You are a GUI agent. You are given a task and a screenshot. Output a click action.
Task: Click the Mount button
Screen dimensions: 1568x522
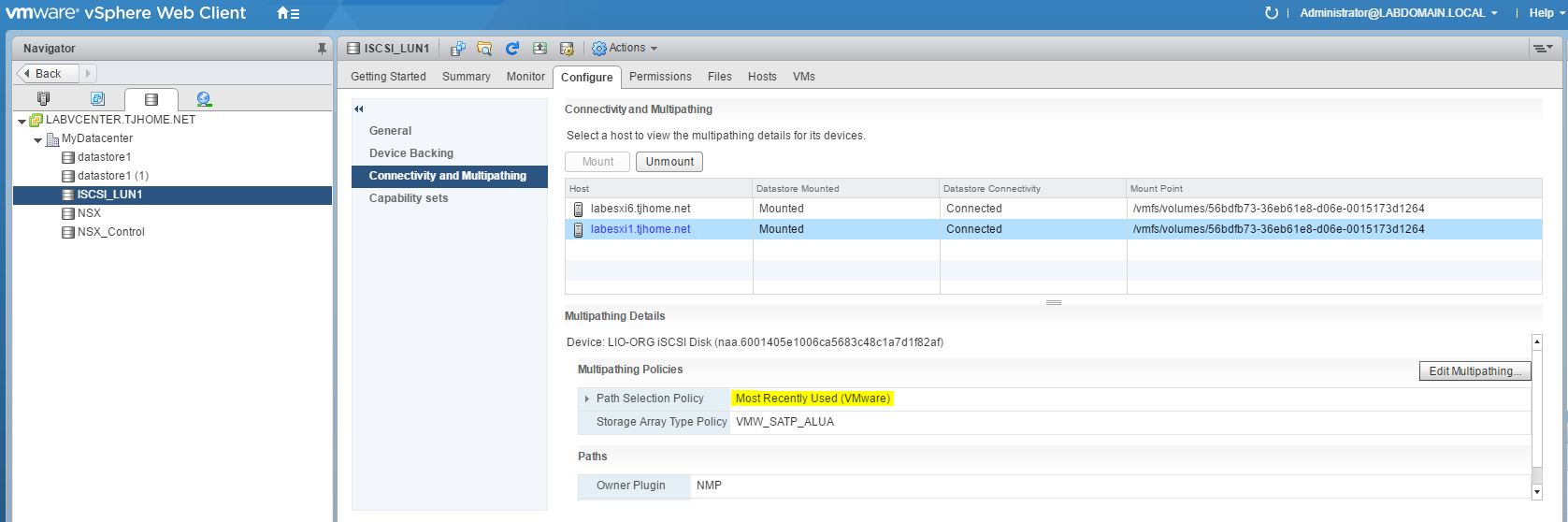click(597, 162)
